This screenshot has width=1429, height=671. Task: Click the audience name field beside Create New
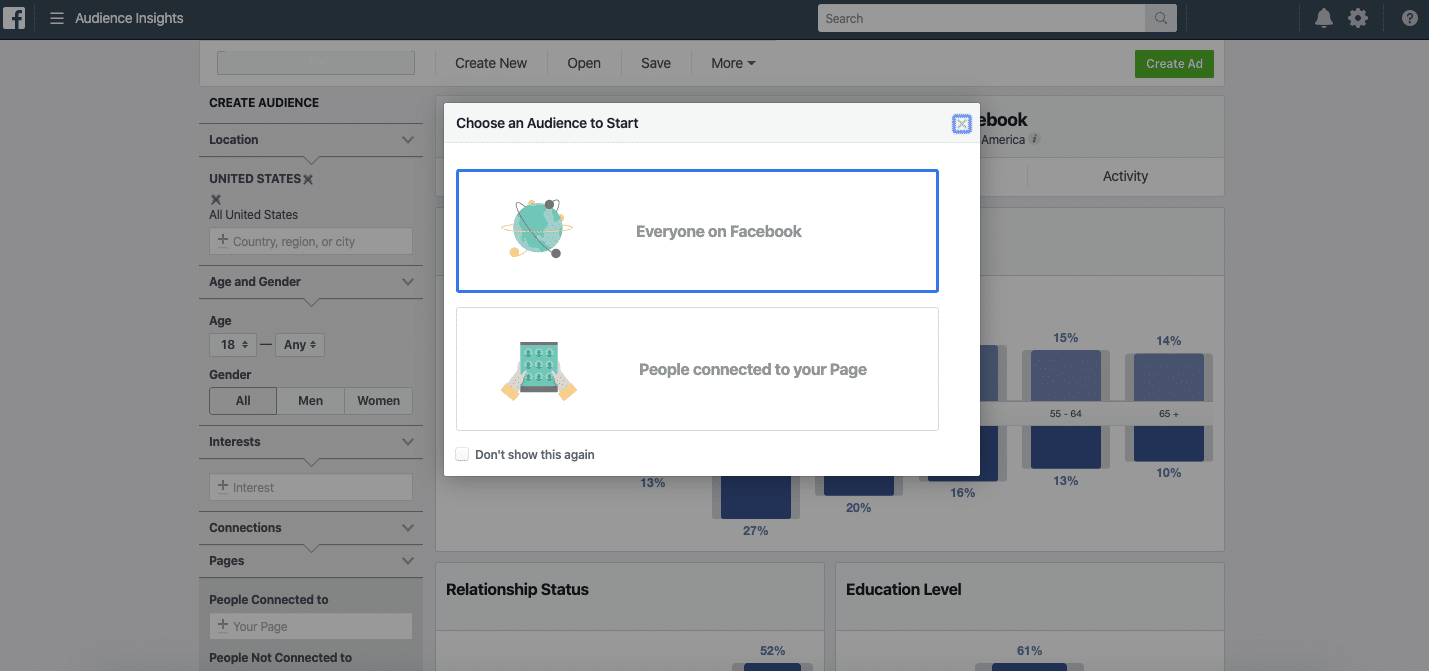click(x=316, y=63)
